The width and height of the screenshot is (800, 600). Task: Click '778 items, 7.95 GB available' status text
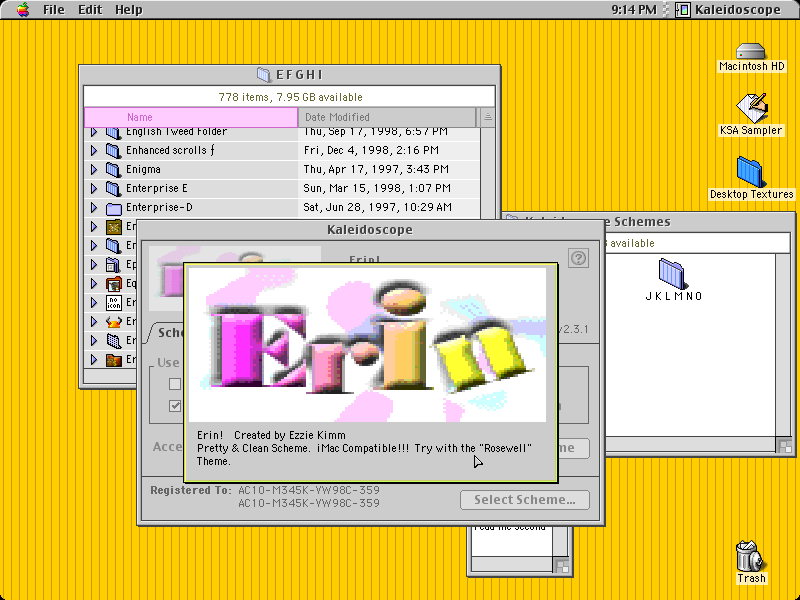click(x=290, y=97)
